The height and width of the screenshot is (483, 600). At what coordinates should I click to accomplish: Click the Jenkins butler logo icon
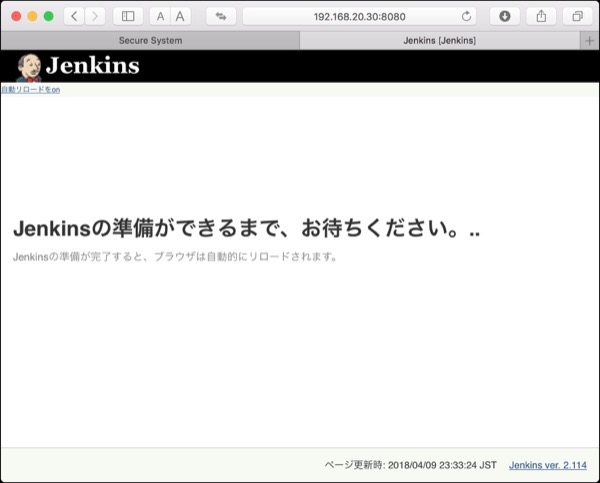pos(28,67)
